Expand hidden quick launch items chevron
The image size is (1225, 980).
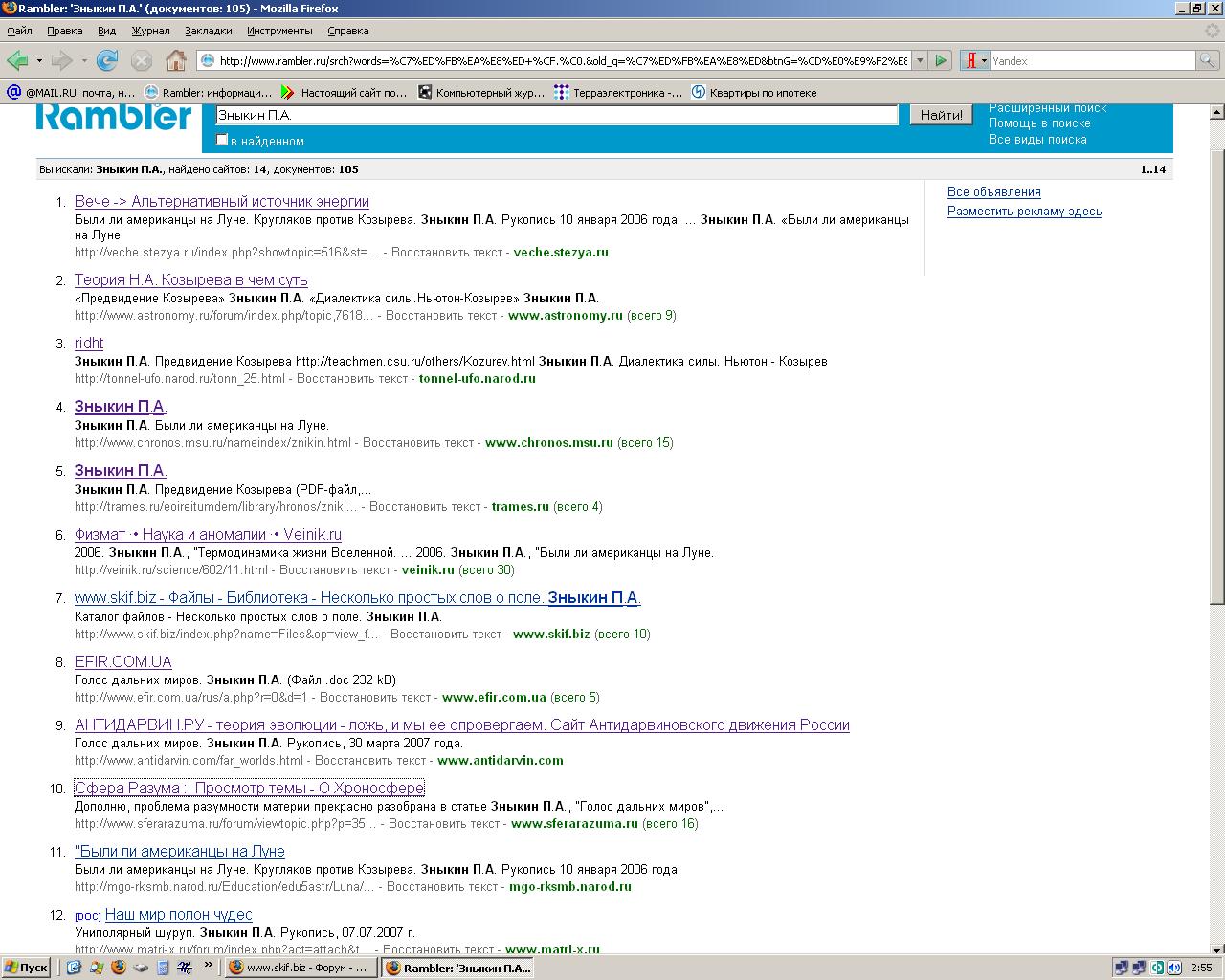tap(209, 967)
